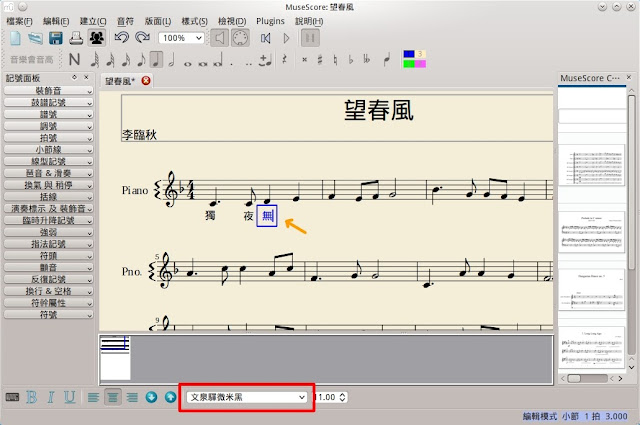Screen dimensions: 640x425
Task: Open the 音符 menu
Action: [x=125, y=21]
